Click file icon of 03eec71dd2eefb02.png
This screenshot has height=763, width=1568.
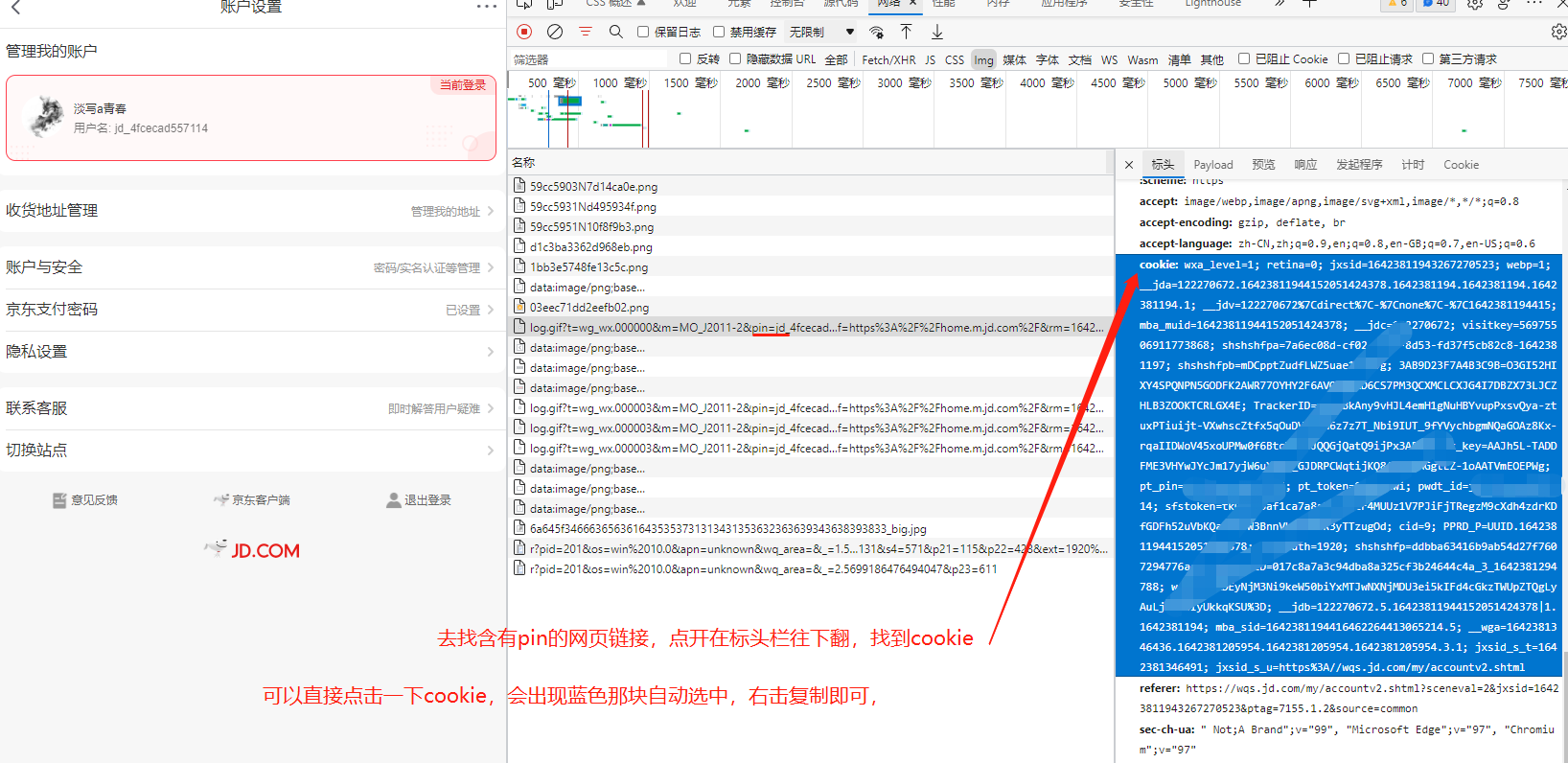519,307
